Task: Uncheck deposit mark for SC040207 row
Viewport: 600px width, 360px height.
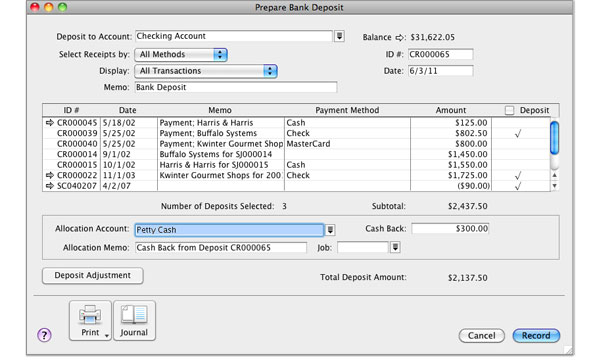Action: (518, 186)
